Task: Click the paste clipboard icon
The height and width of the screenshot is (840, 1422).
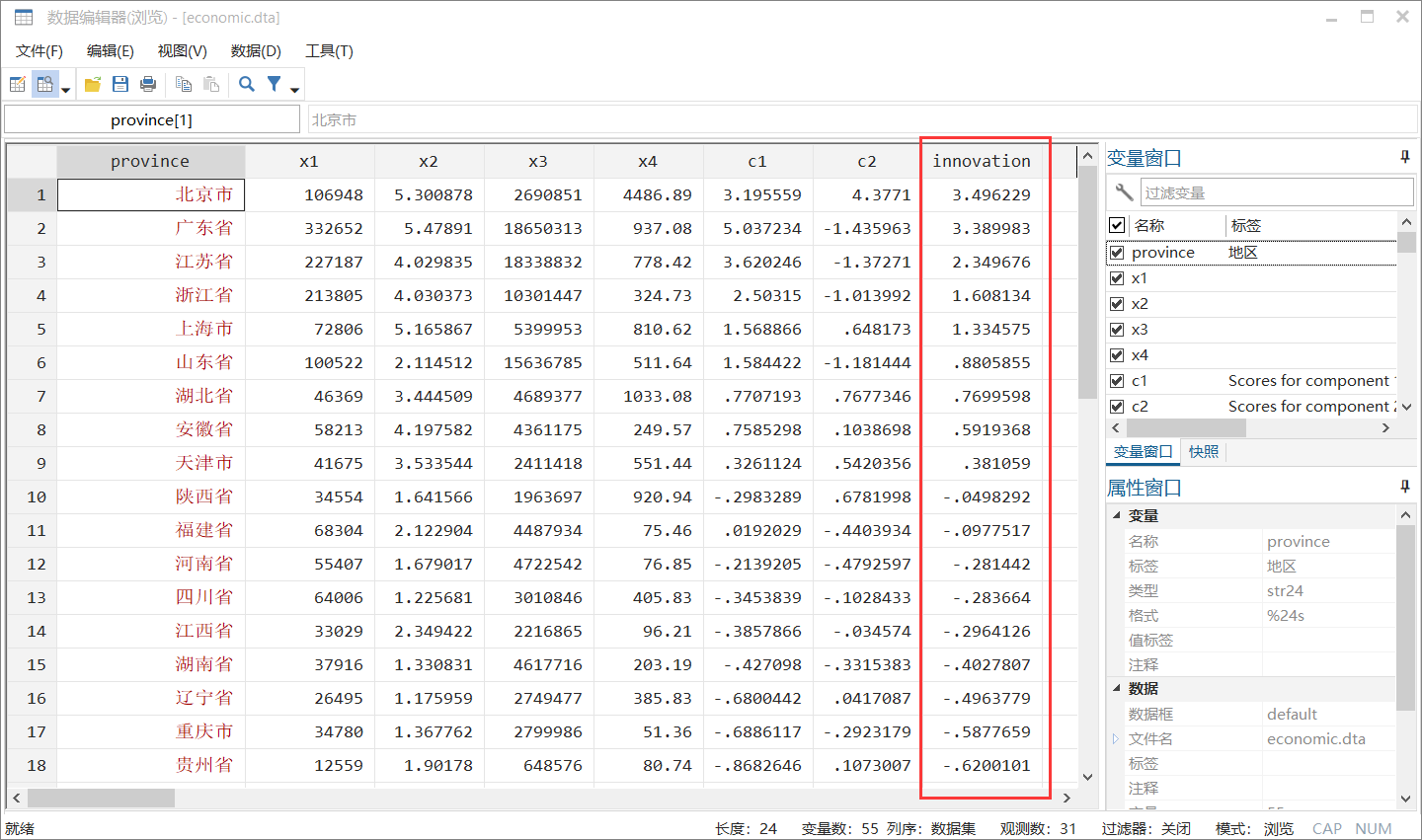Action: (x=211, y=85)
